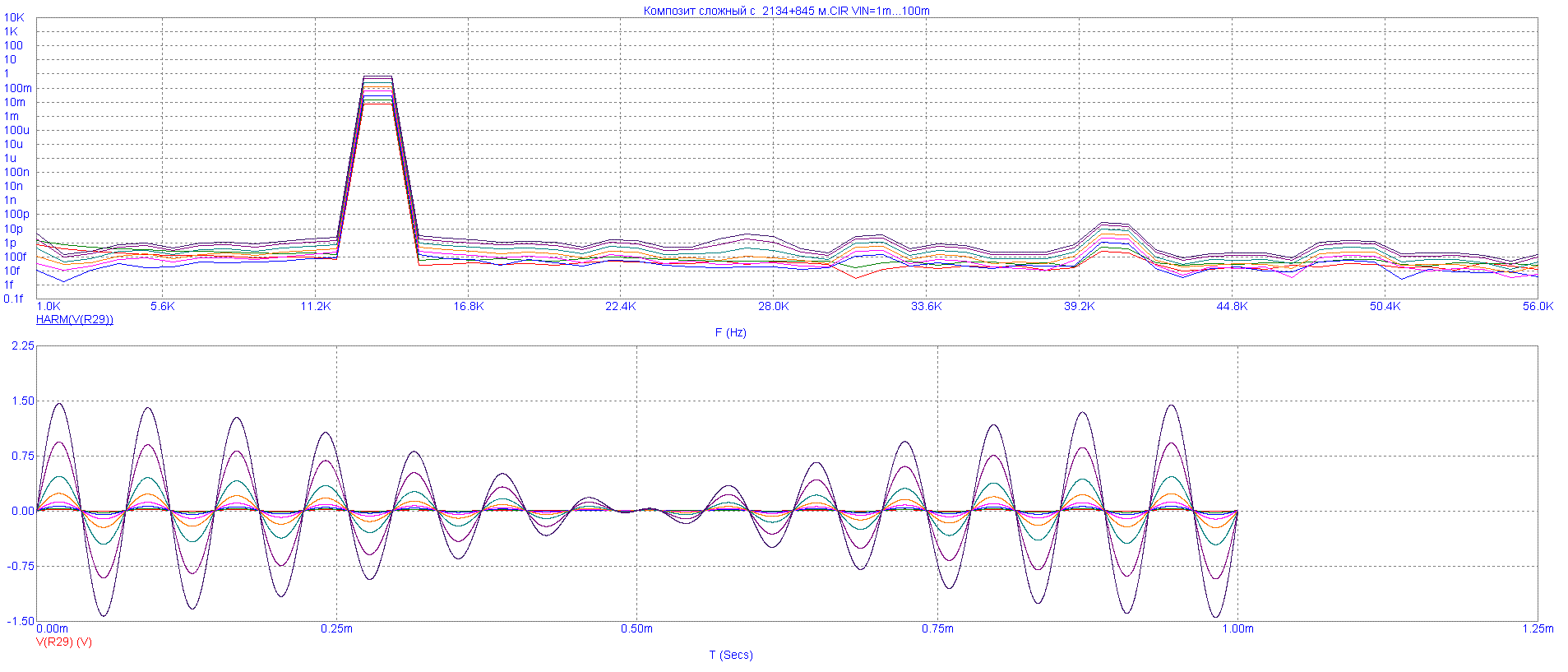Click the 11.2K frequency tick label
Image resolution: width=1568 pixels, height=672 pixels.
(x=315, y=306)
